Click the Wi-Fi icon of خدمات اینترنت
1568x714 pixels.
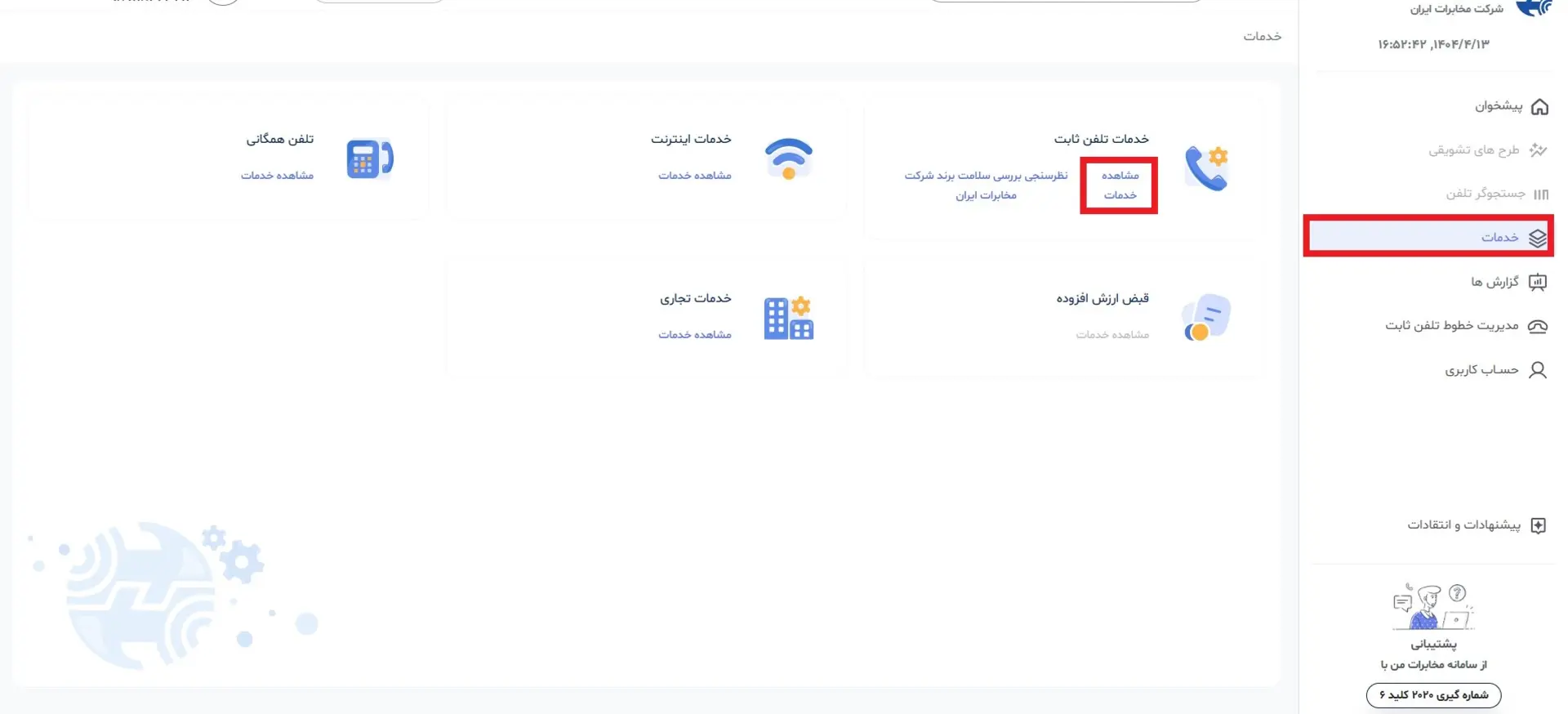point(789,158)
